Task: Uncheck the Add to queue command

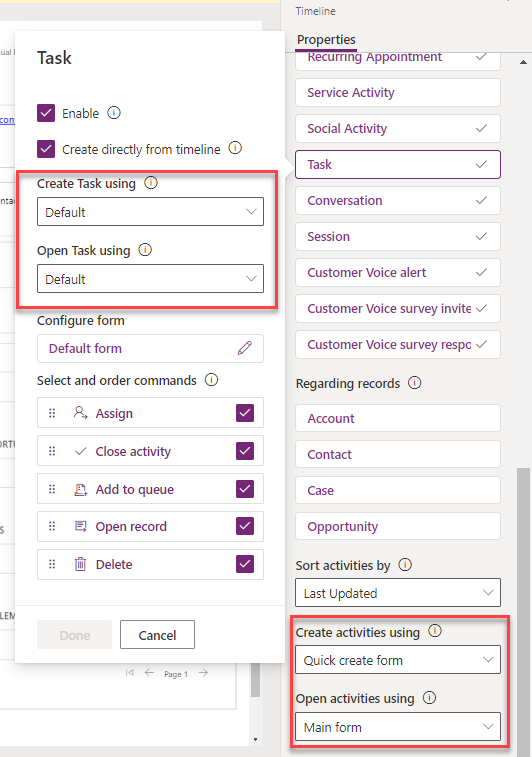Action: pos(245,489)
